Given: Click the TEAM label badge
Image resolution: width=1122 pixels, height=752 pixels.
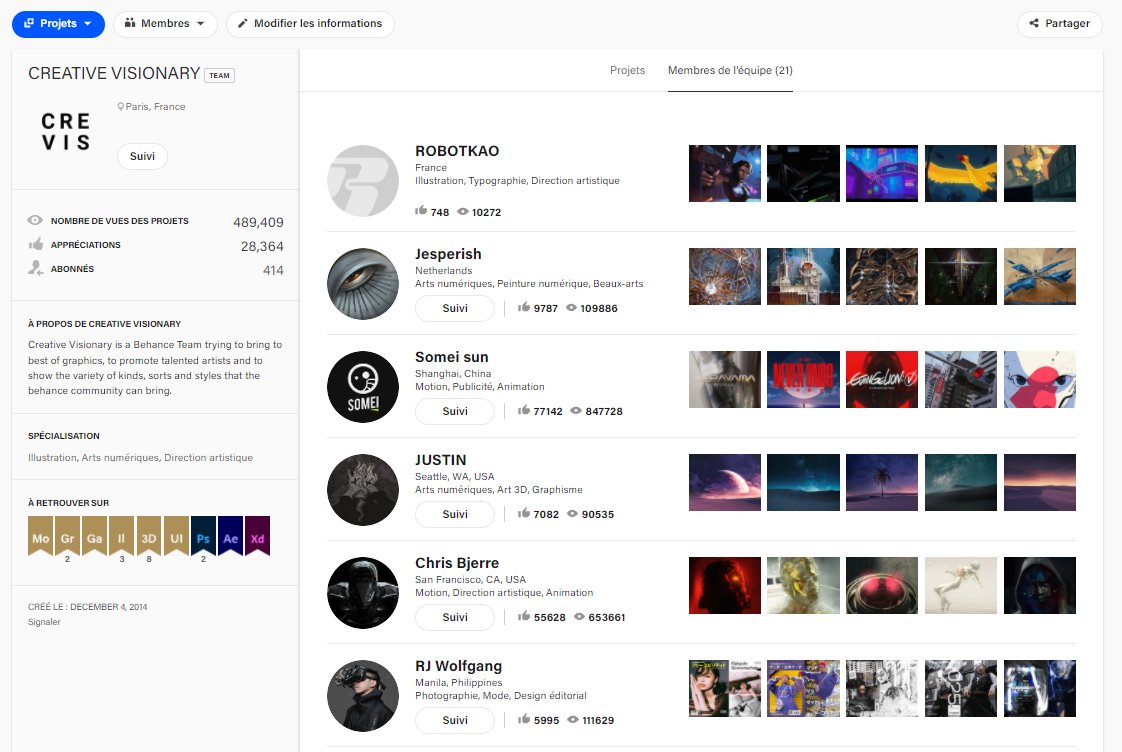Looking at the screenshot, I should click(x=220, y=75).
